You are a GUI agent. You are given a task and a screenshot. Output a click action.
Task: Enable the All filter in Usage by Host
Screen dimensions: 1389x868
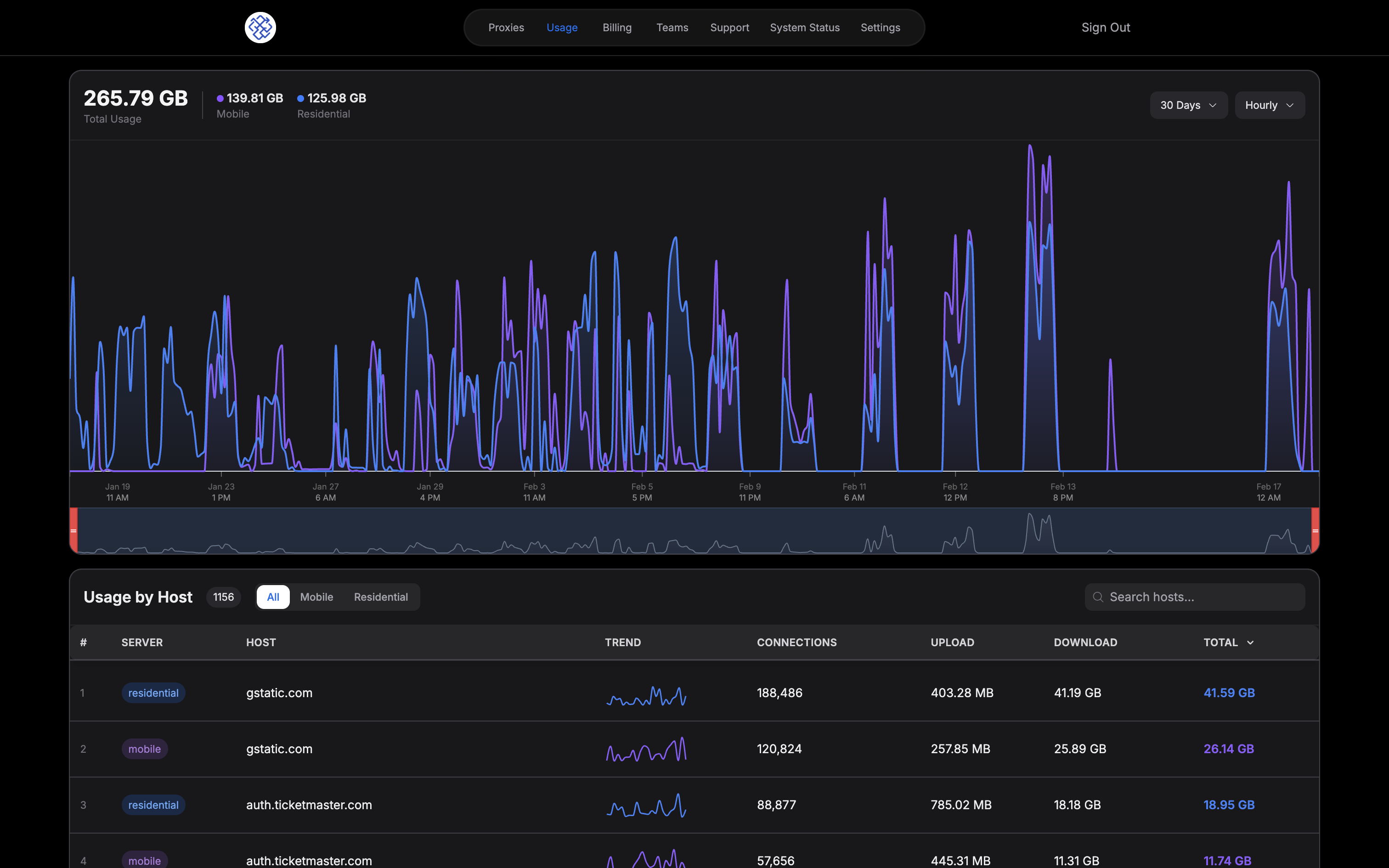click(x=273, y=597)
